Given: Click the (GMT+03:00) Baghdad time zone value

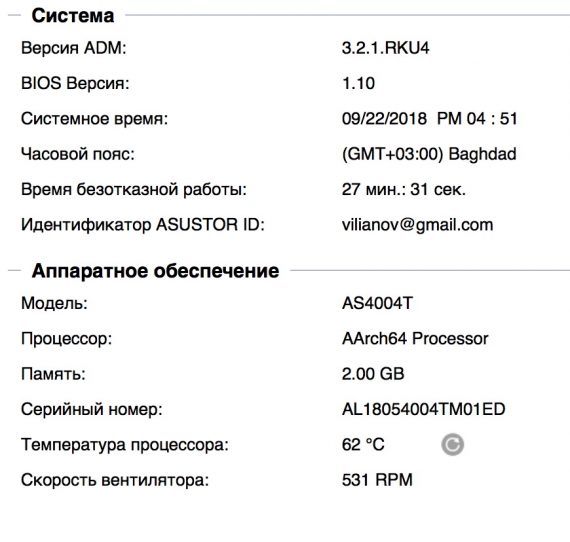Looking at the screenshot, I should pos(429,154).
